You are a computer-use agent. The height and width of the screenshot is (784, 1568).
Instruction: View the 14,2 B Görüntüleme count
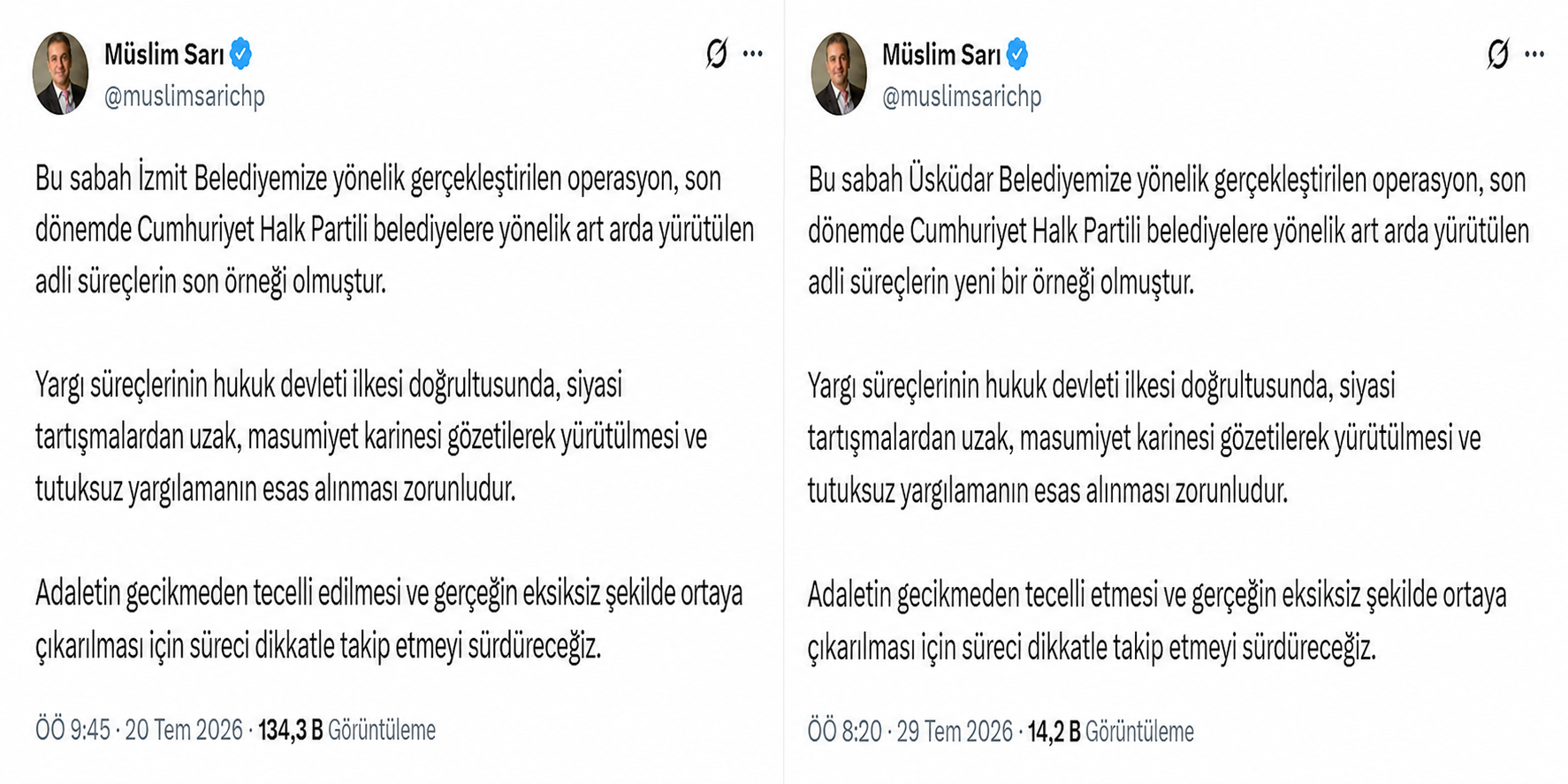click(x=1110, y=732)
